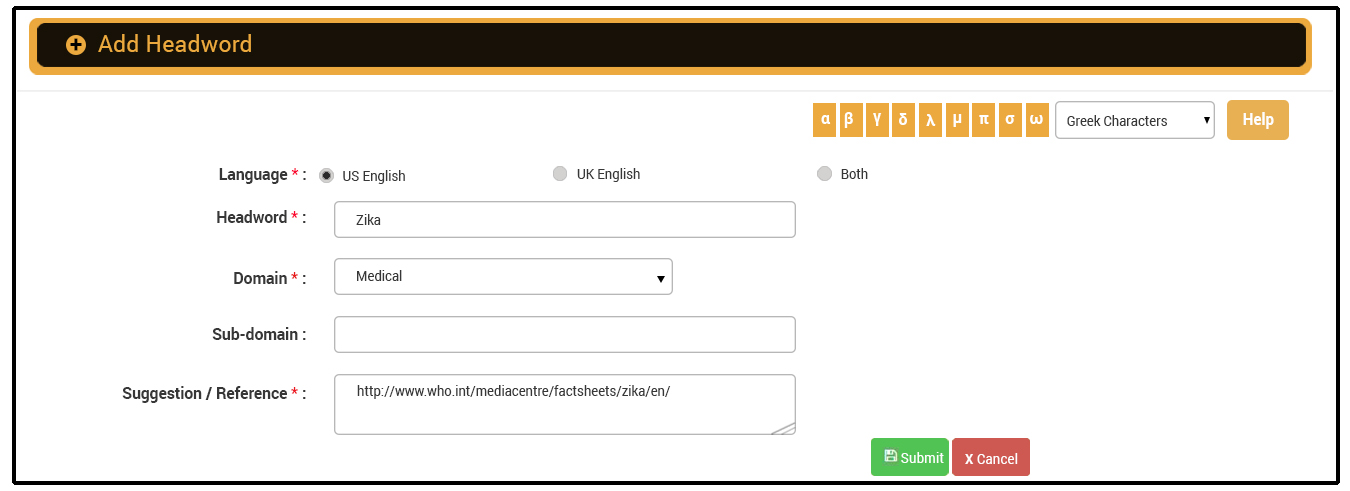
Task: Click into the Sub-domain text field
Action: [x=564, y=335]
